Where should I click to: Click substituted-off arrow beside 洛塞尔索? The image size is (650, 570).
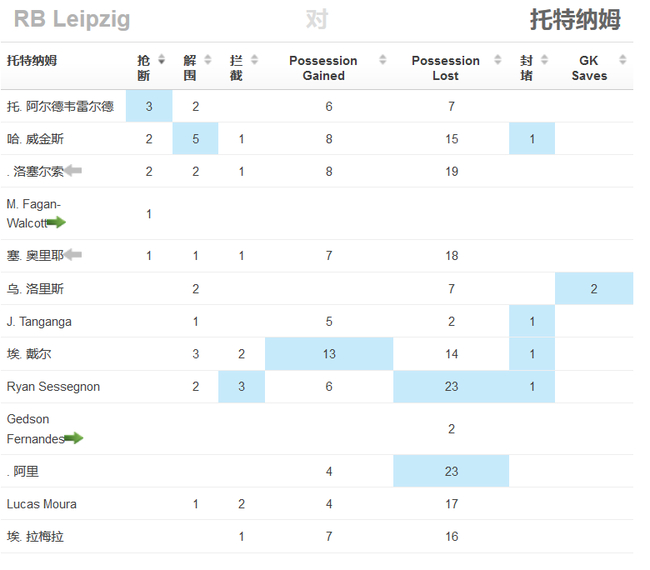click(73, 170)
